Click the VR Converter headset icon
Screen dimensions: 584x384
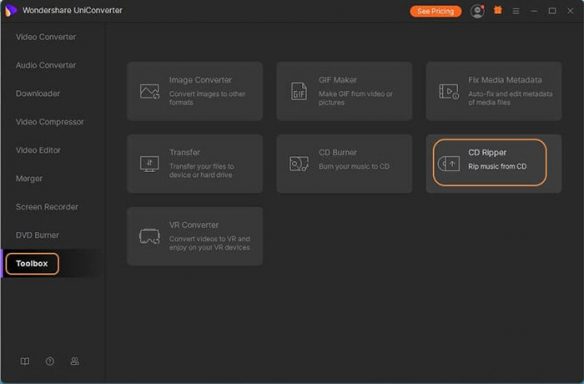click(x=149, y=237)
